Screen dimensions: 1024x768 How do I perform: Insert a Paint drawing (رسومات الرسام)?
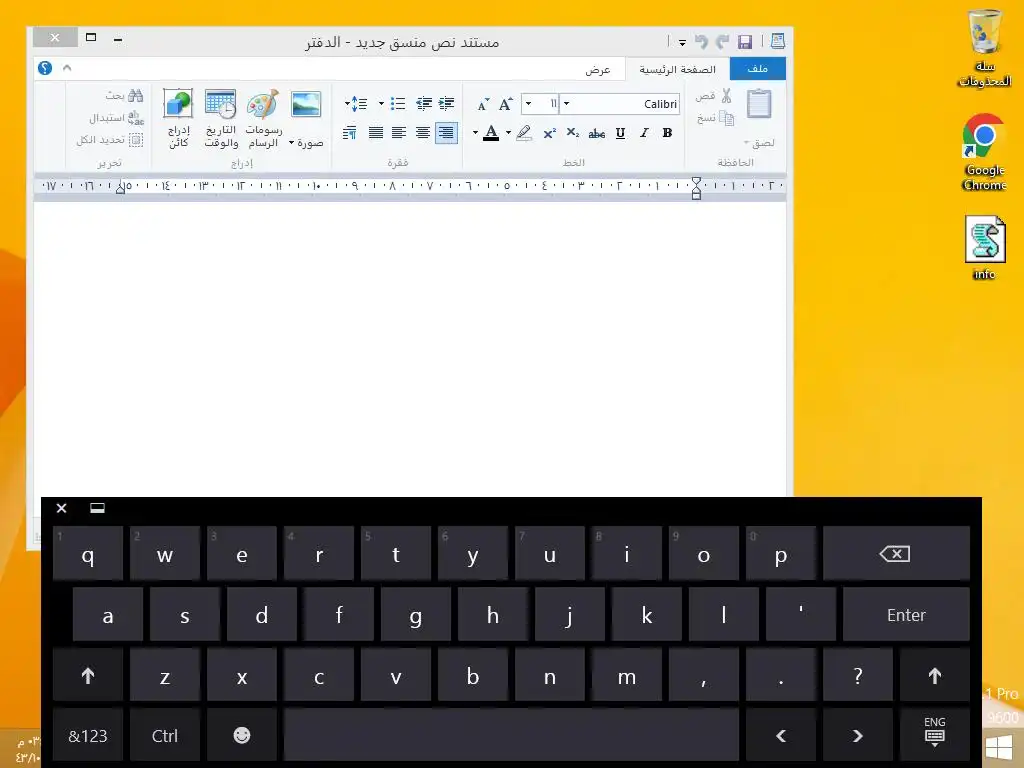pyautogui.click(x=263, y=119)
